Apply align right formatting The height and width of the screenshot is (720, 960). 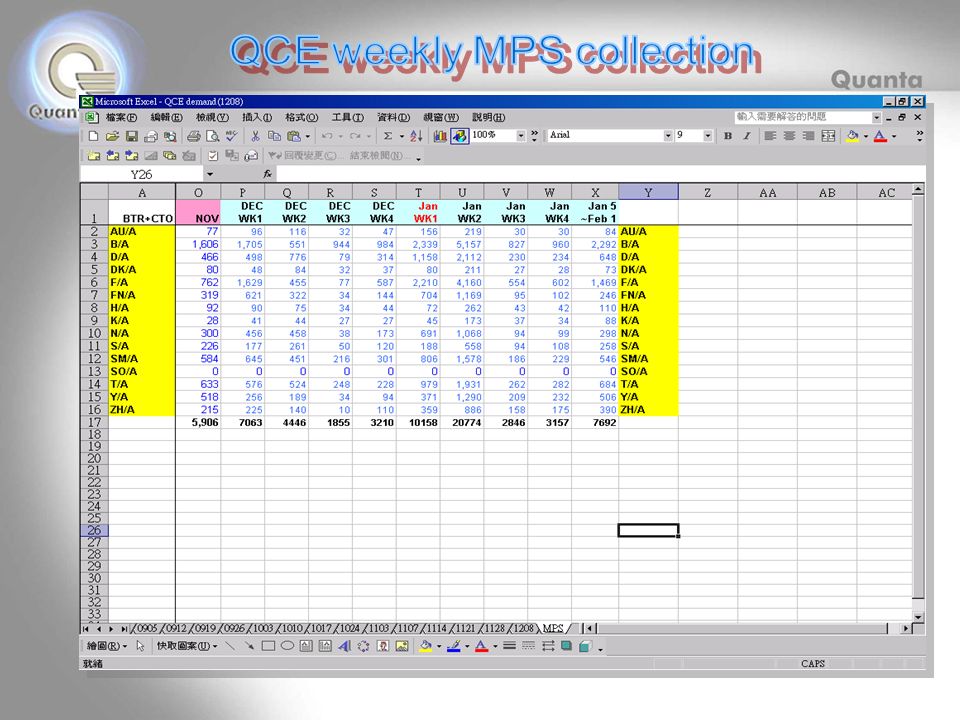(x=808, y=136)
